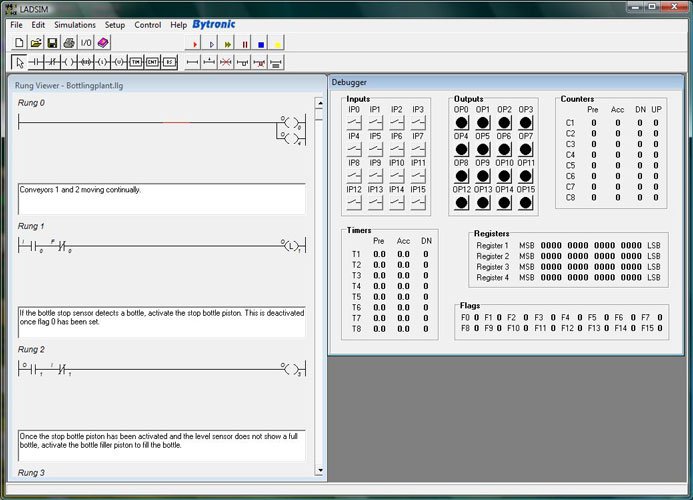Toggle input switch IP5
Image resolution: width=693 pixels, height=500 pixels.
pyautogui.click(x=375, y=149)
